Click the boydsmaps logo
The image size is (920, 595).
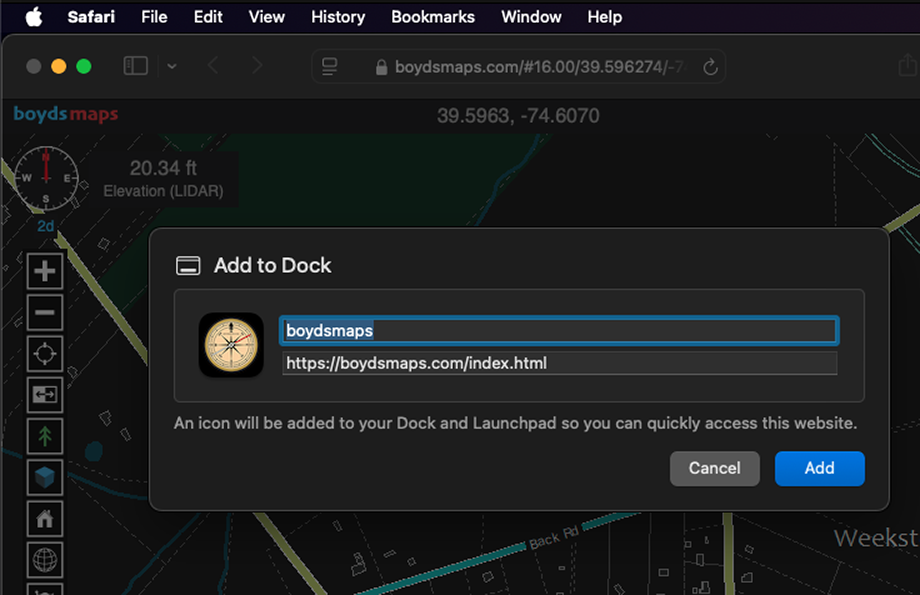click(x=66, y=114)
